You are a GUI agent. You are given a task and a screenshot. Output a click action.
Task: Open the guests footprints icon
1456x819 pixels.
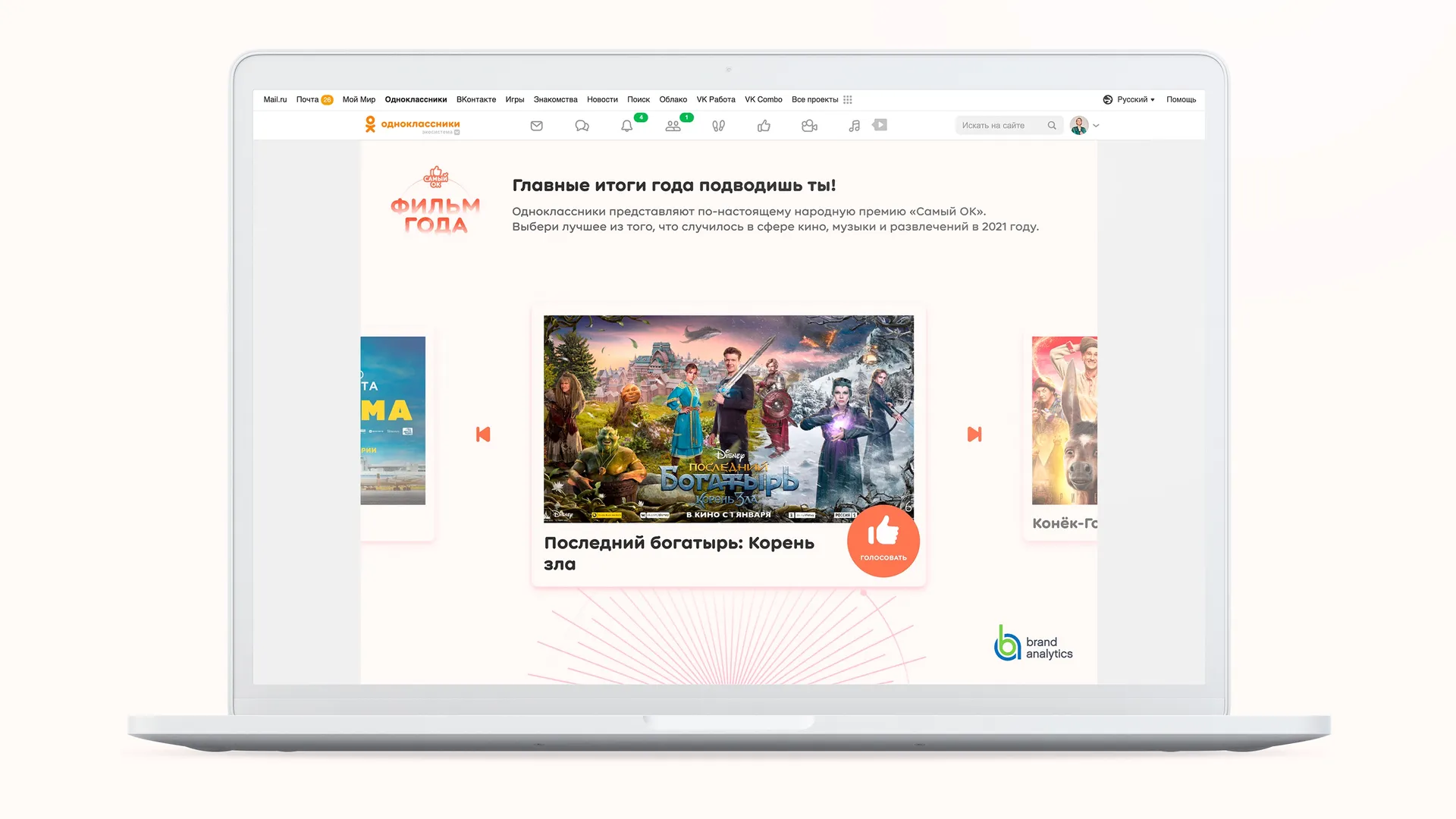point(718,126)
